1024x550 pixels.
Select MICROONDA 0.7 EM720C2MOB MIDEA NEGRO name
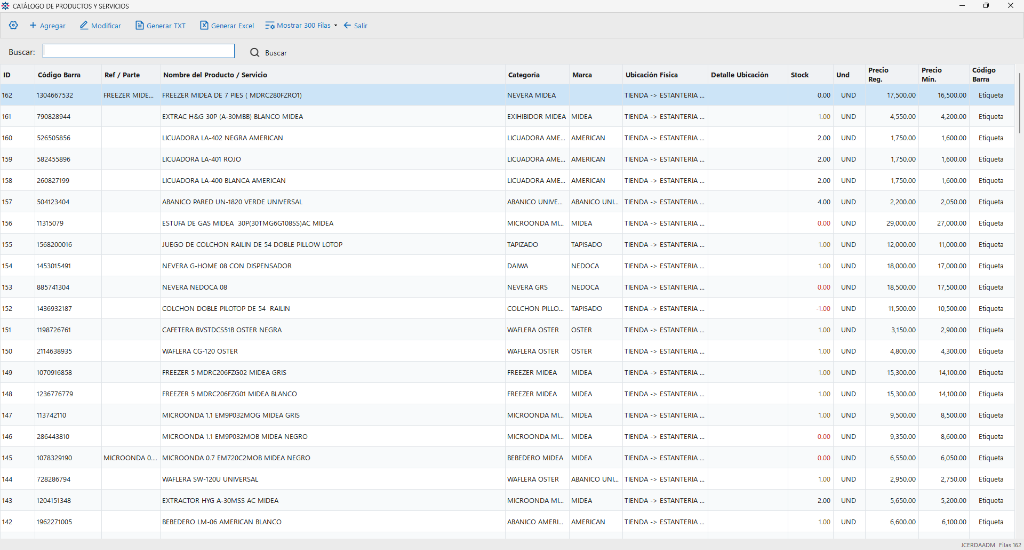tap(236, 458)
